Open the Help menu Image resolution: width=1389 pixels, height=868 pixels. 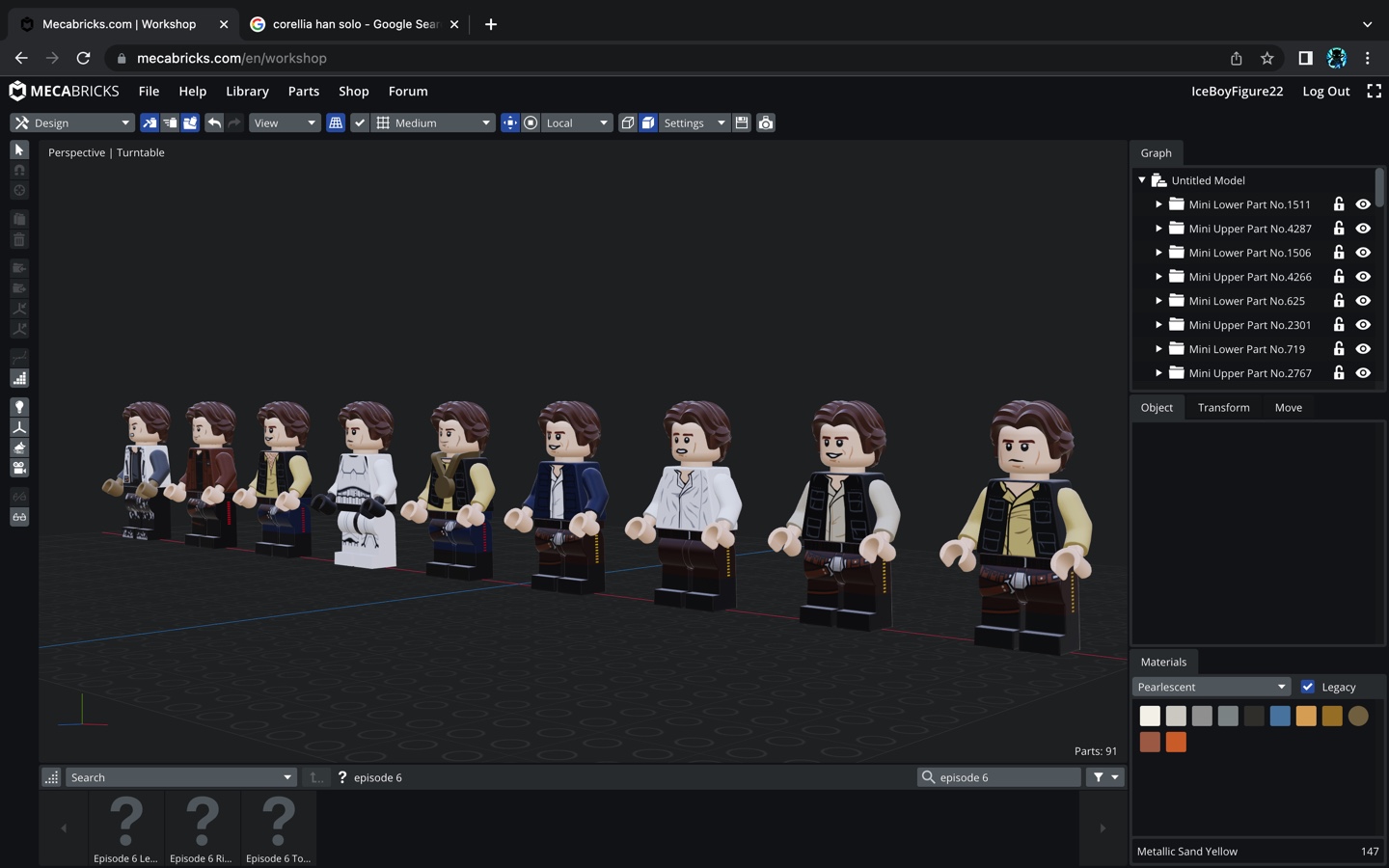click(x=192, y=91)
